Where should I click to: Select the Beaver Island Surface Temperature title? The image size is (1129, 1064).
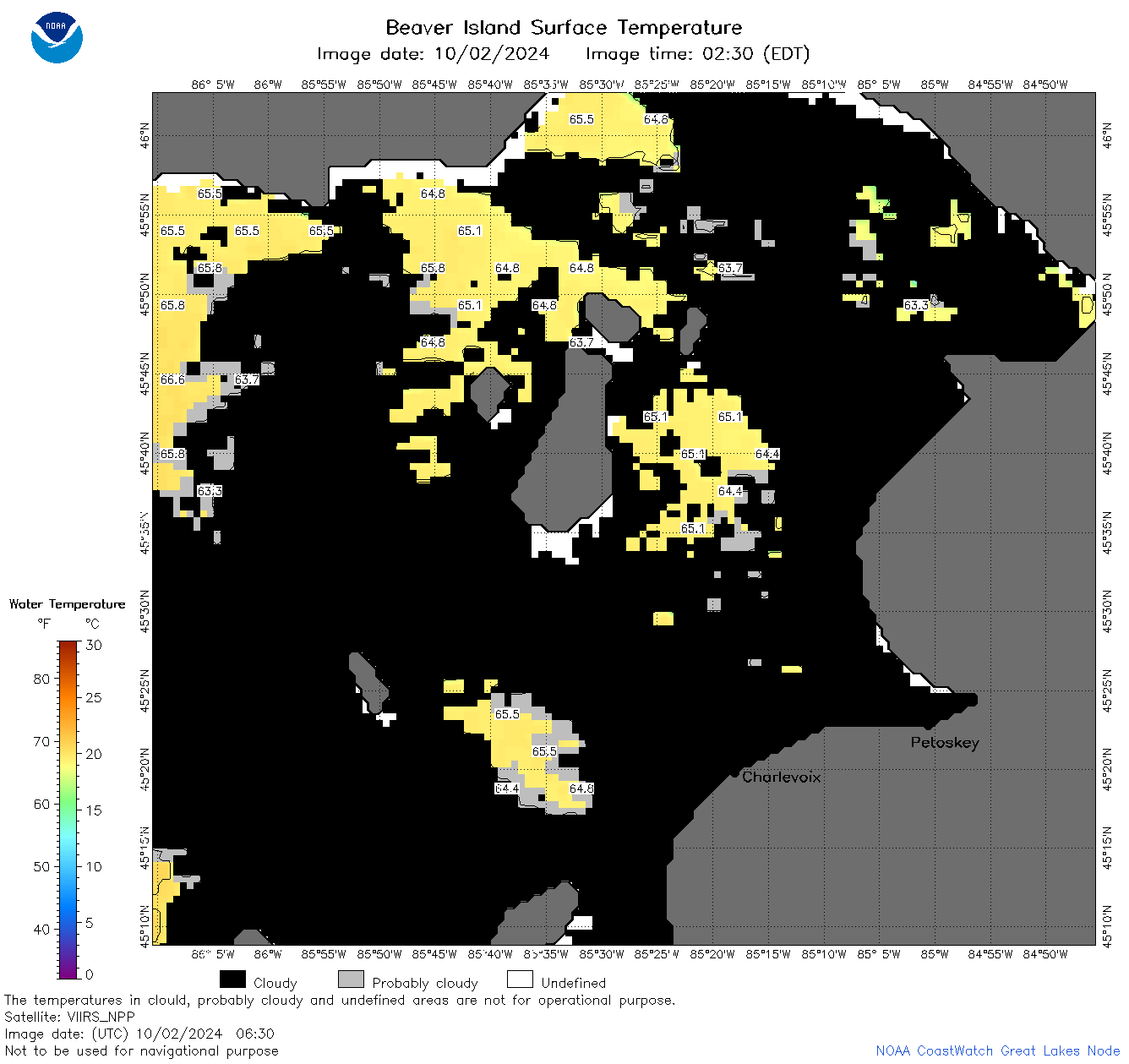tap(564, 27)
